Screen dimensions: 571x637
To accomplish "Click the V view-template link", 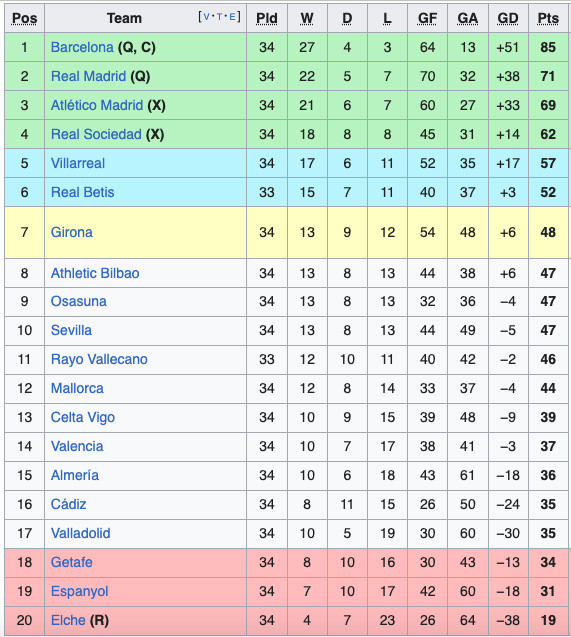I will click(206, 17).
